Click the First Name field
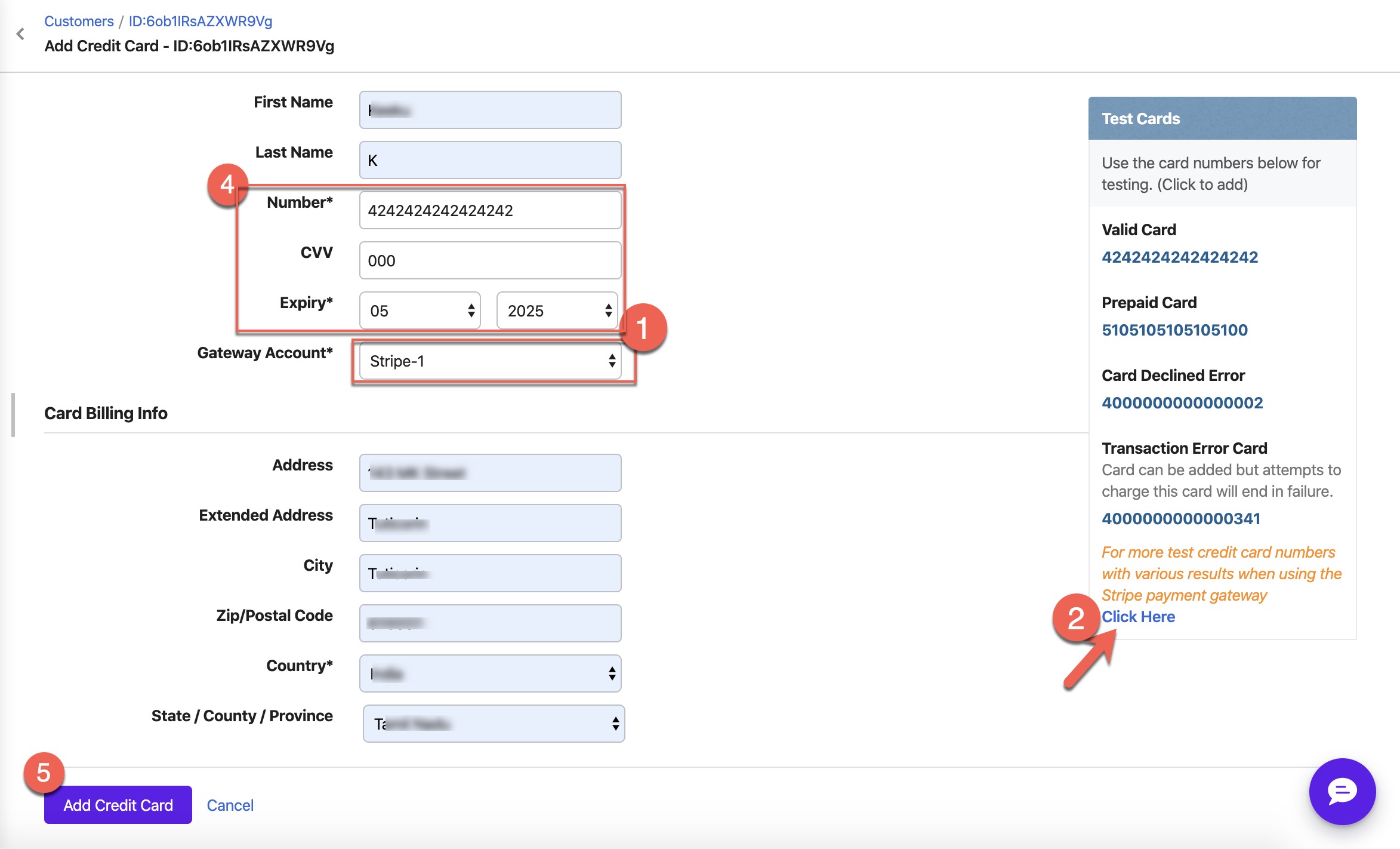The height and width of the screenshot is (849, 1400). pos(491,110)
